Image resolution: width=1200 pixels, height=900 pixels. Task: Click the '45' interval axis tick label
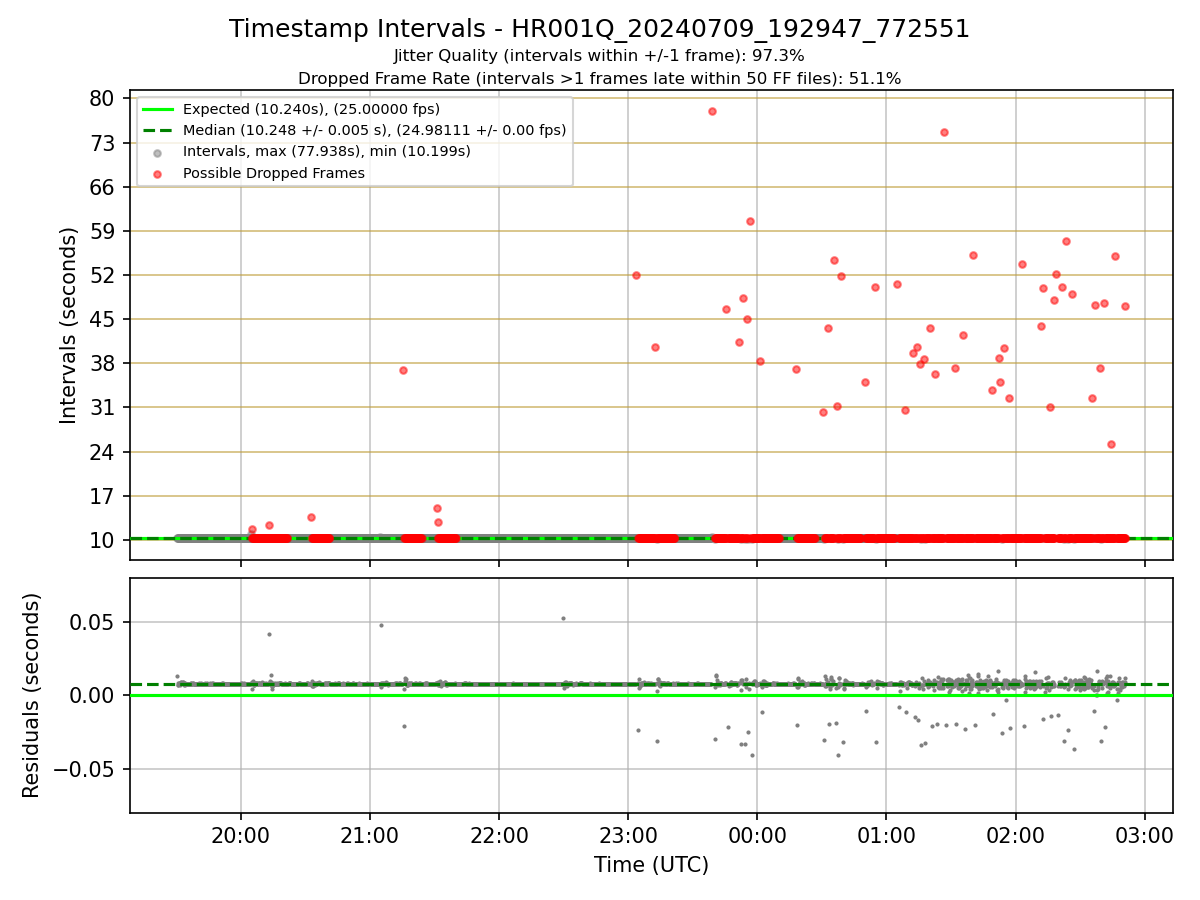[x=102, y=319]
